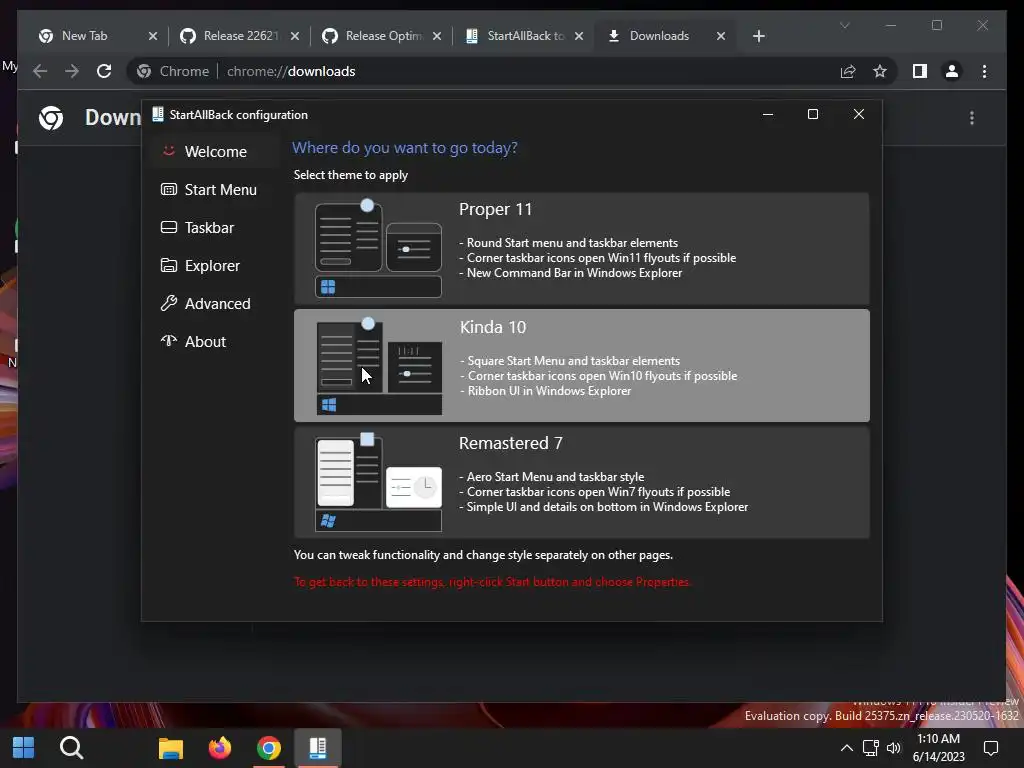Open the Windows Start button

click(x=24, y=747)
